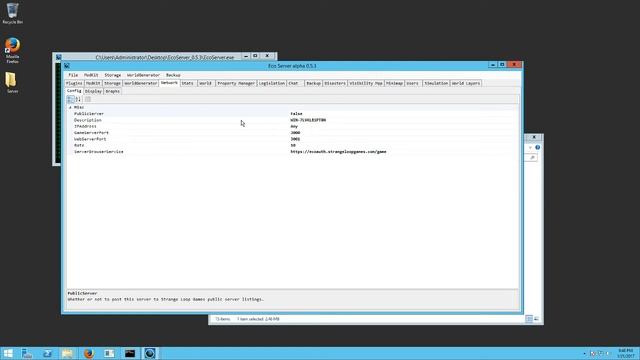Click the Categorized view icon in property grid

[70, 99]
